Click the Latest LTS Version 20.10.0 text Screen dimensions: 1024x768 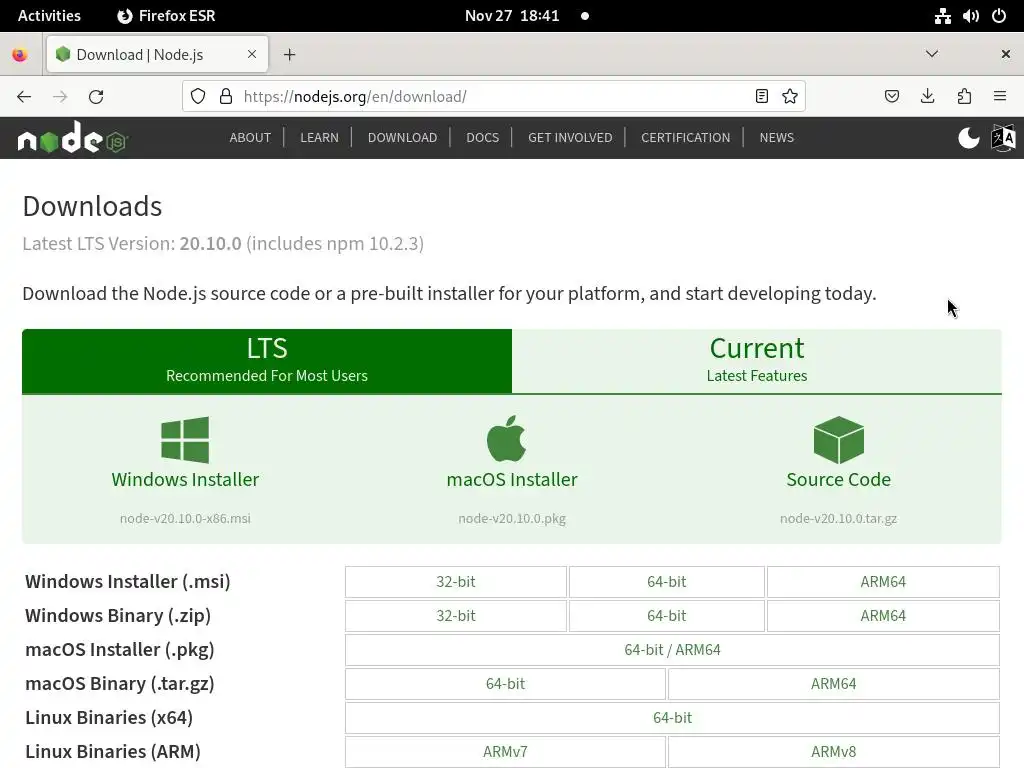coord(223,244)
